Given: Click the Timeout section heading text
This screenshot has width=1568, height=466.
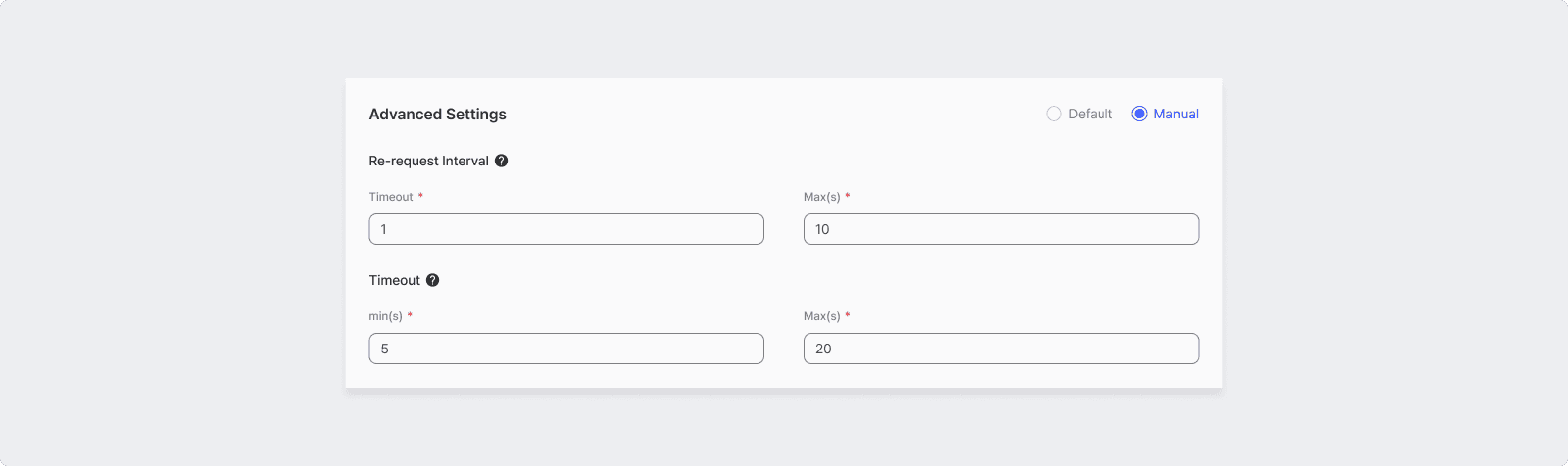Looking at the screenshot, I should 395,280.
